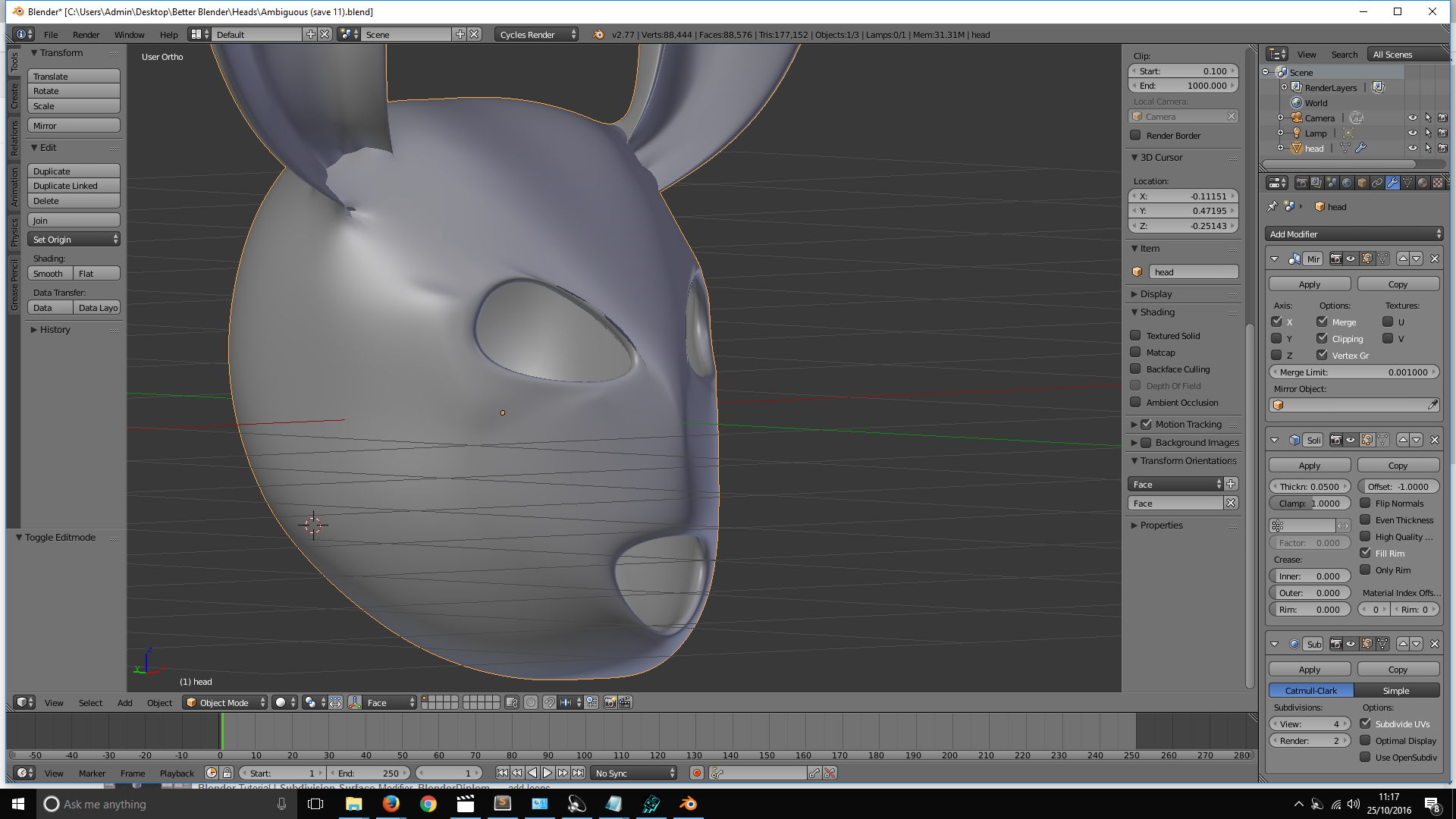
Task: Uncheck Clipping in Mirror modifier options
Action: click(x=1322, y=338)
